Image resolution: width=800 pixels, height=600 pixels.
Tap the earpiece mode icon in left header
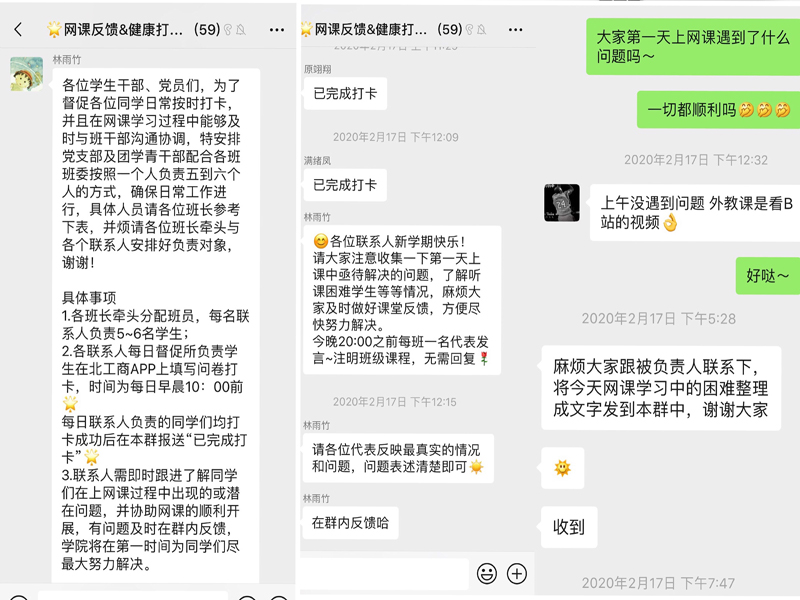(228, 30)
